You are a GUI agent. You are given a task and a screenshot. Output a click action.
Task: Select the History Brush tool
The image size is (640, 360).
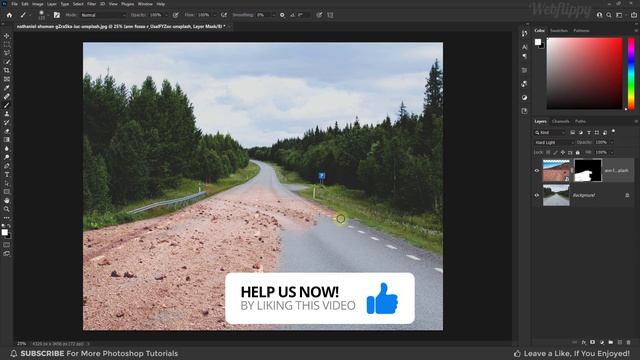(x=7, y=122)
